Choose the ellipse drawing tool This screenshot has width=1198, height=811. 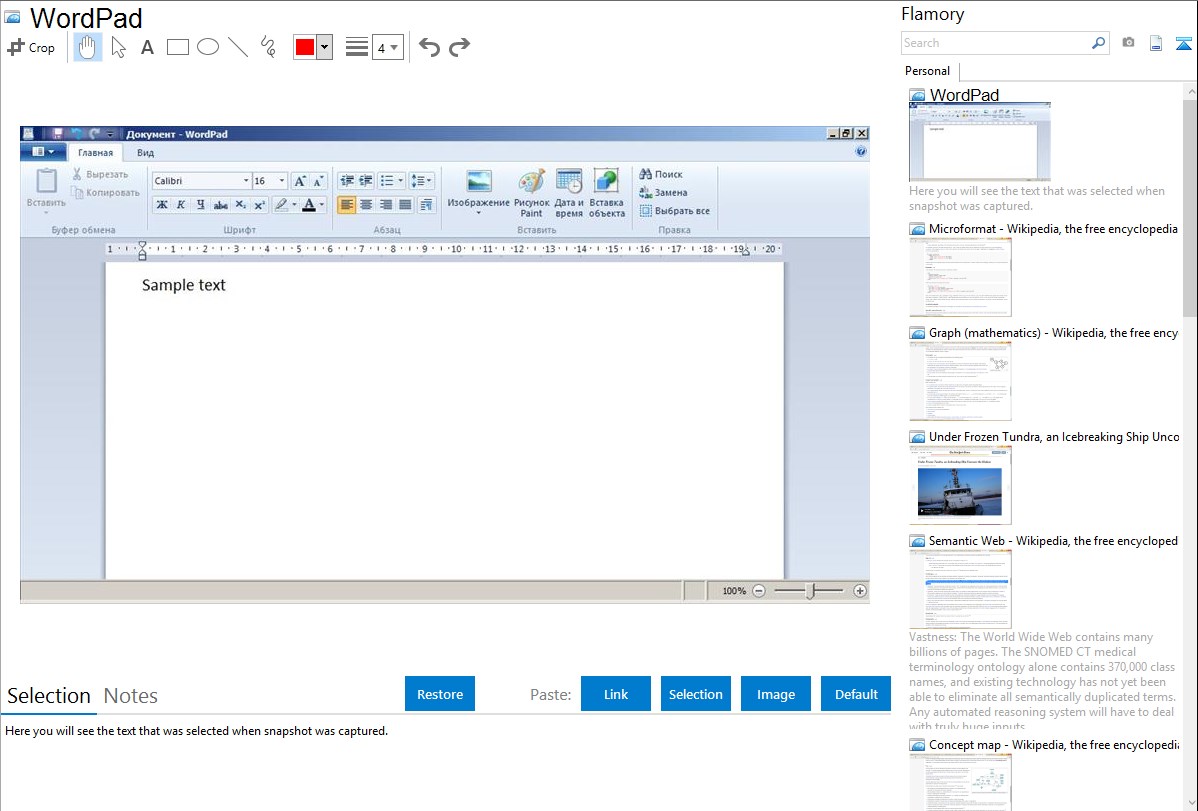tap(208, 47)
